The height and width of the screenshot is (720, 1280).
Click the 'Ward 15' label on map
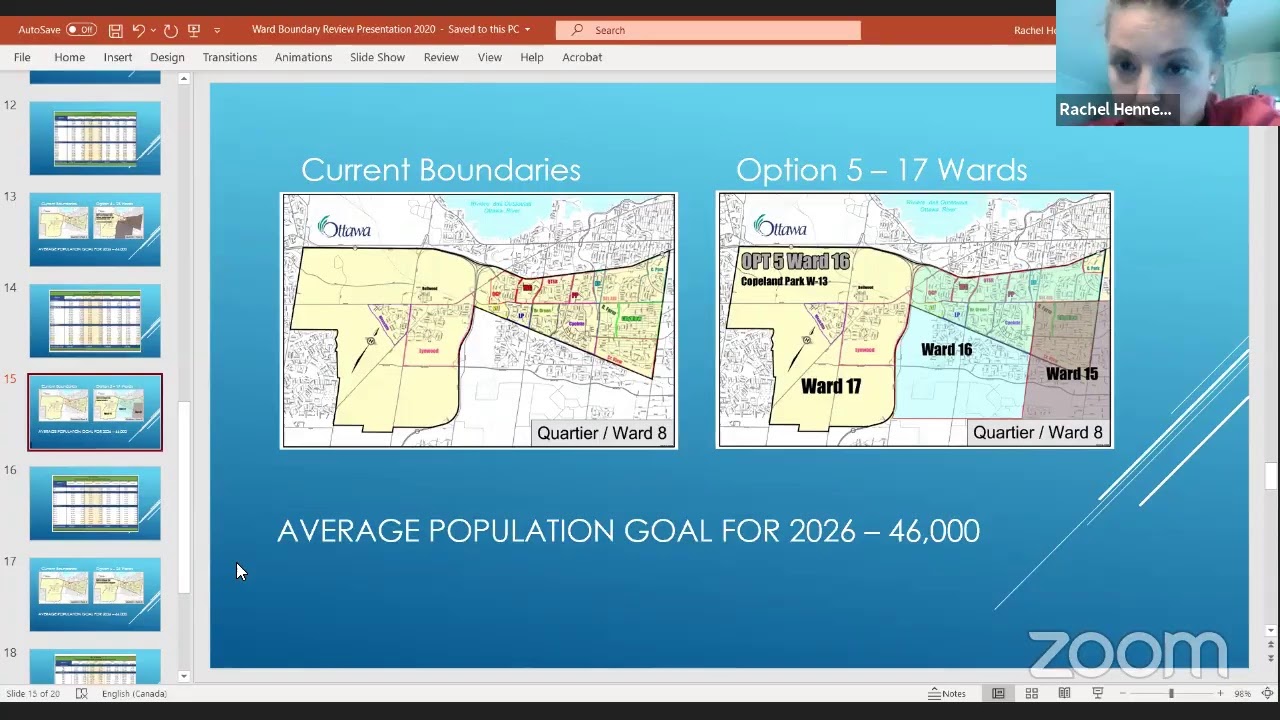pyautogui.click(x=1072, y=374)
